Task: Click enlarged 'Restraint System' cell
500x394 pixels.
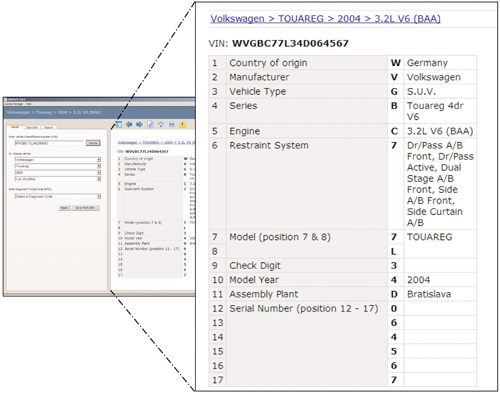Action: 307,184
